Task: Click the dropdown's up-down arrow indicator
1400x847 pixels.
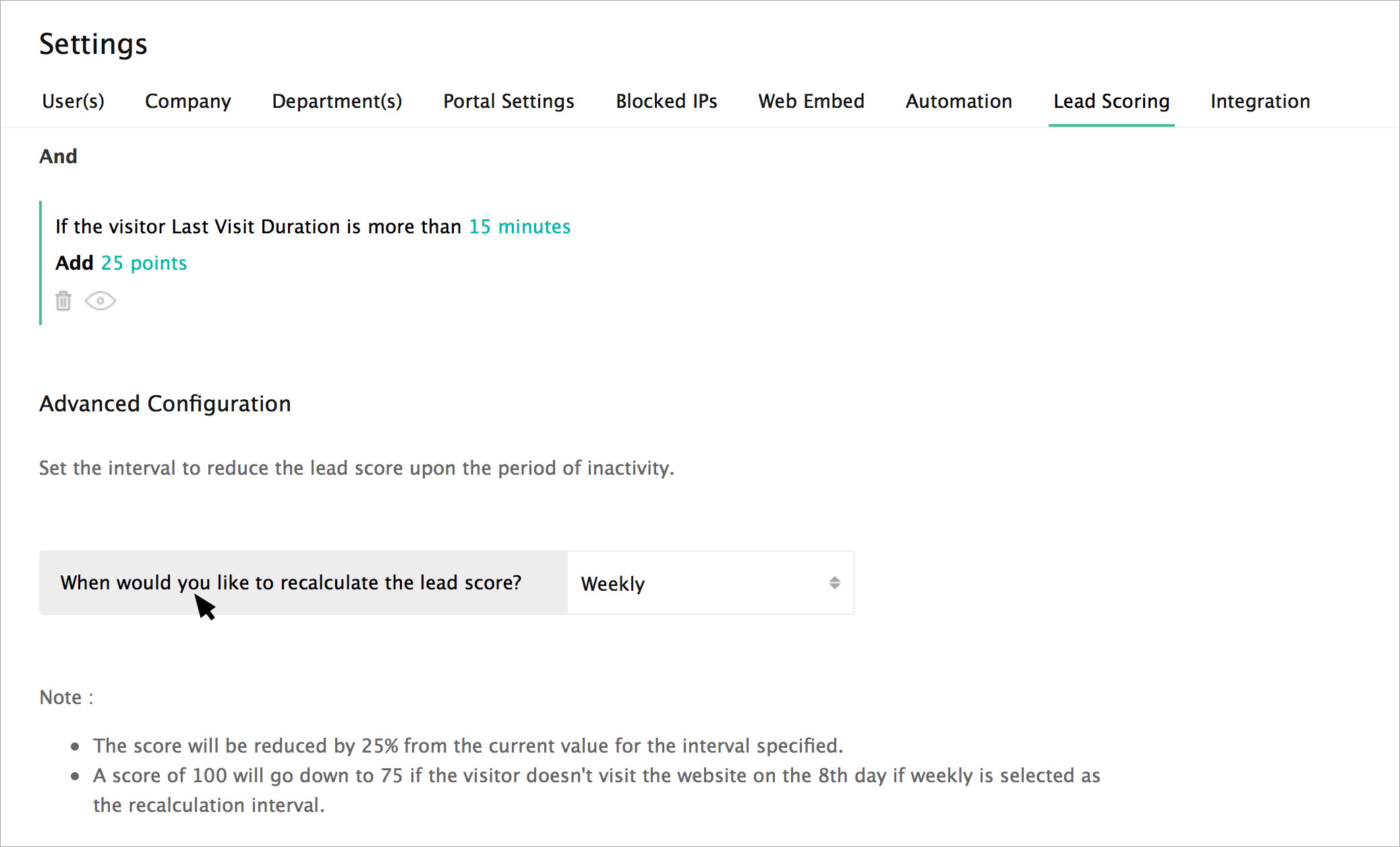Action: pyautogui.click(x=834, y=583)
